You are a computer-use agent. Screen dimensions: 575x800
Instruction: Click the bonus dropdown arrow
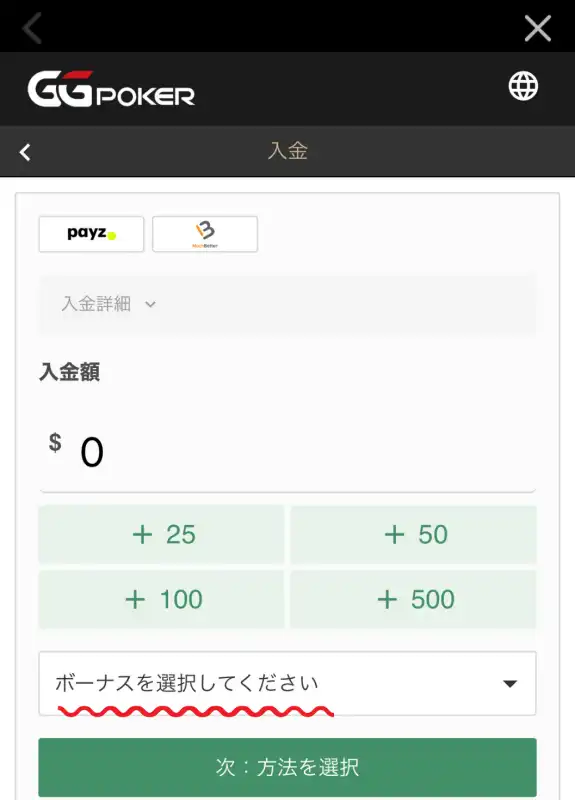tap(510, 684)
